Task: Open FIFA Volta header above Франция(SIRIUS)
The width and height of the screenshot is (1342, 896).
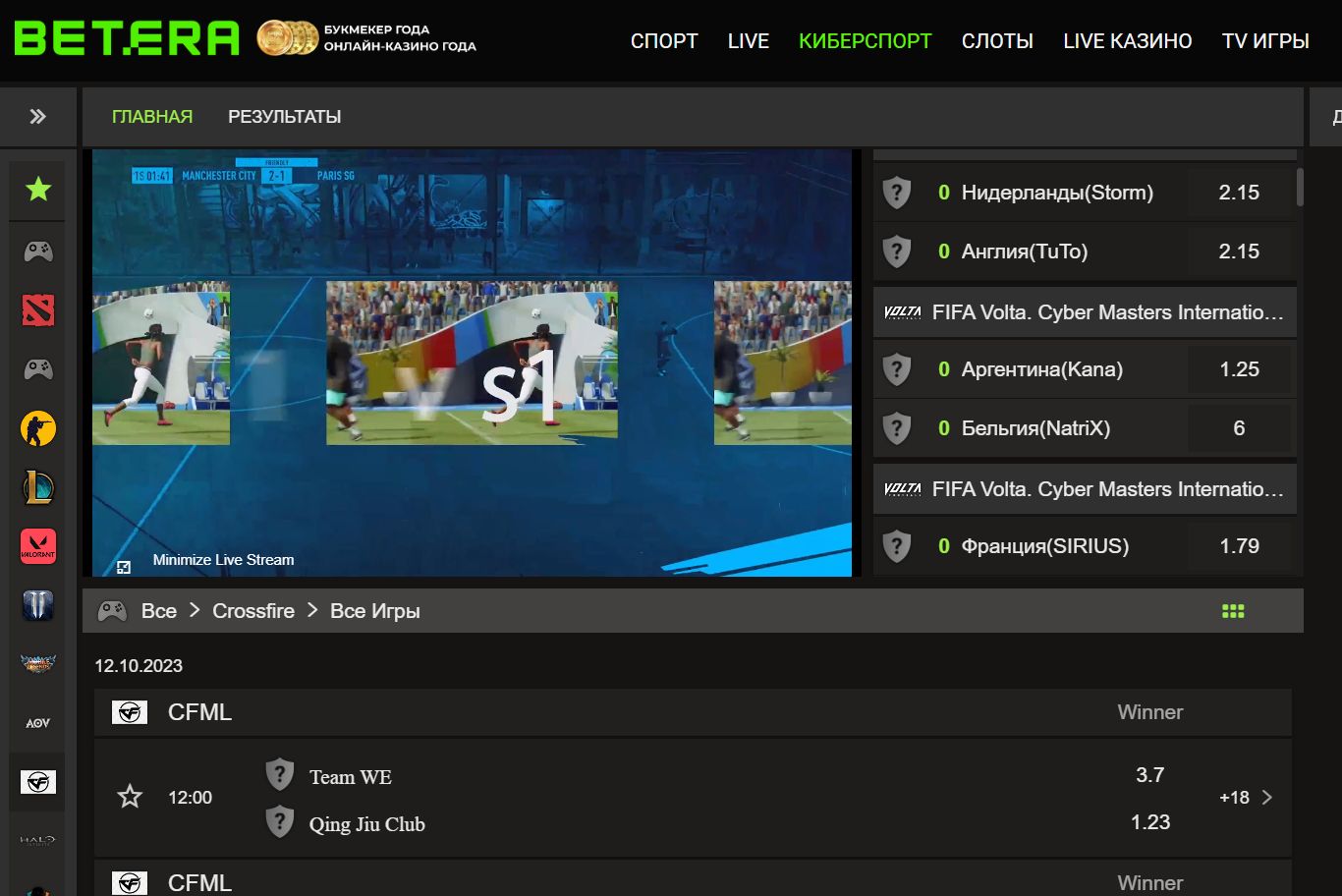Action: click(1085, 489)
